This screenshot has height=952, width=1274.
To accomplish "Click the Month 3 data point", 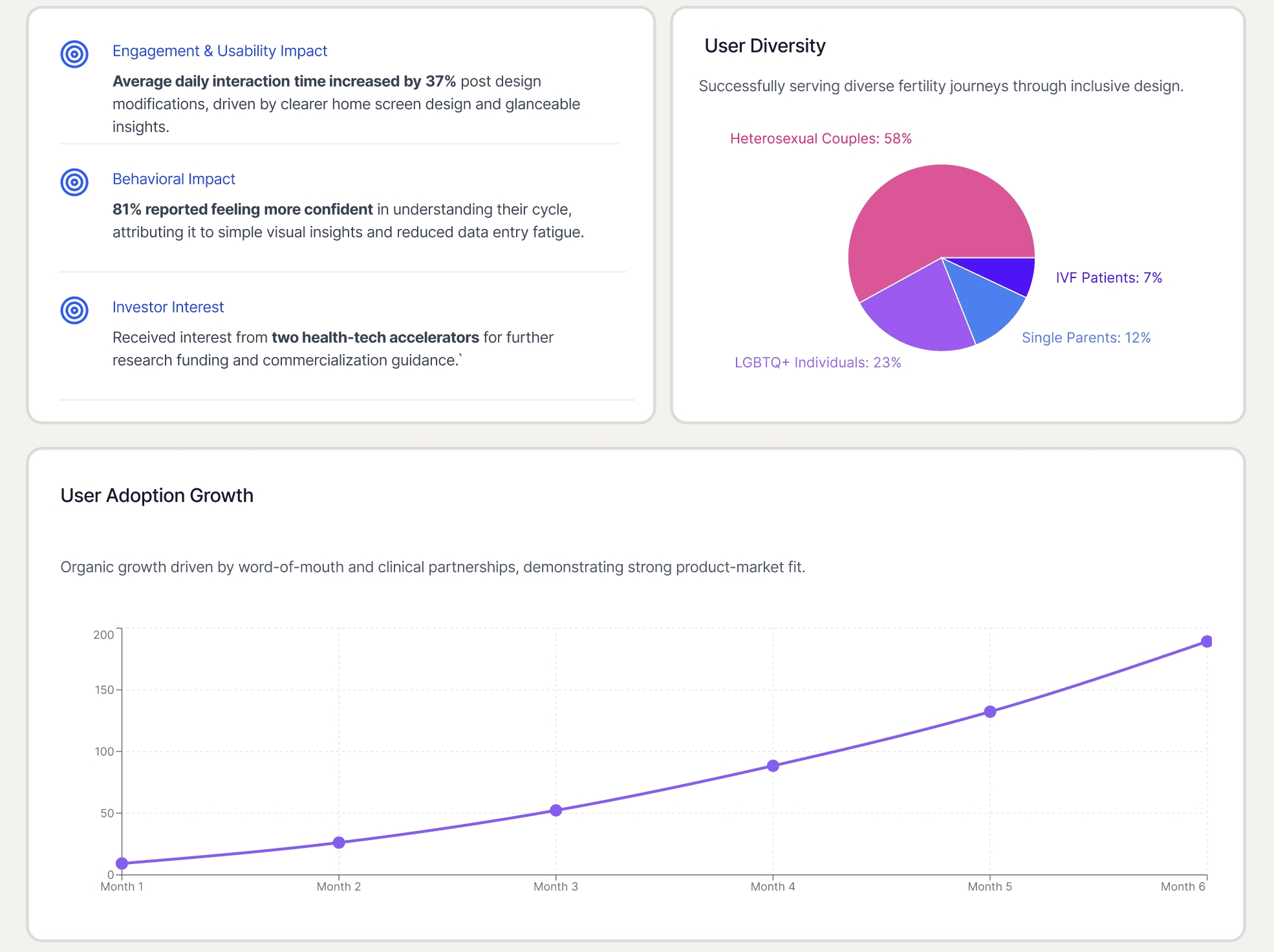I will pyautogui.click(x=556, y=810).
